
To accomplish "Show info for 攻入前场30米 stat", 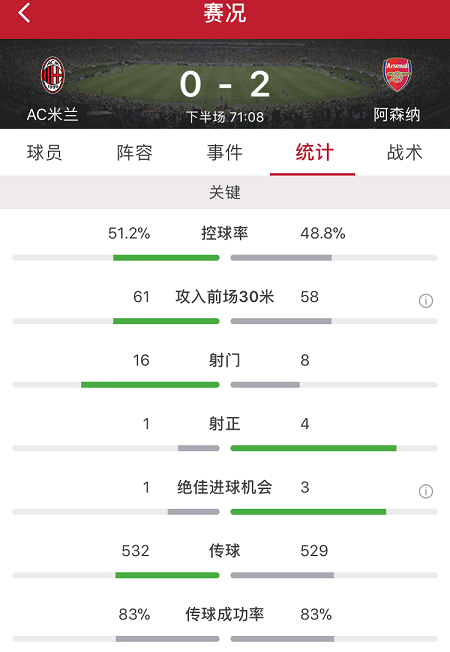I will coord(425,300).
